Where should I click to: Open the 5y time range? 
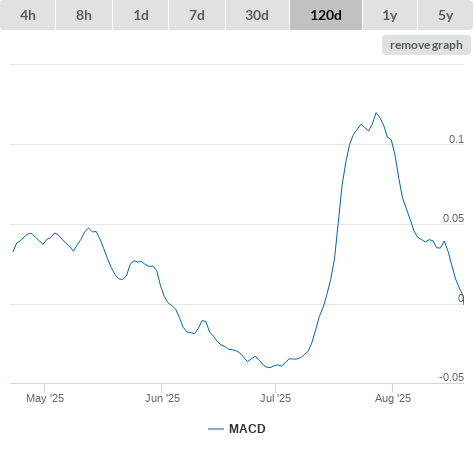[445, 15]
